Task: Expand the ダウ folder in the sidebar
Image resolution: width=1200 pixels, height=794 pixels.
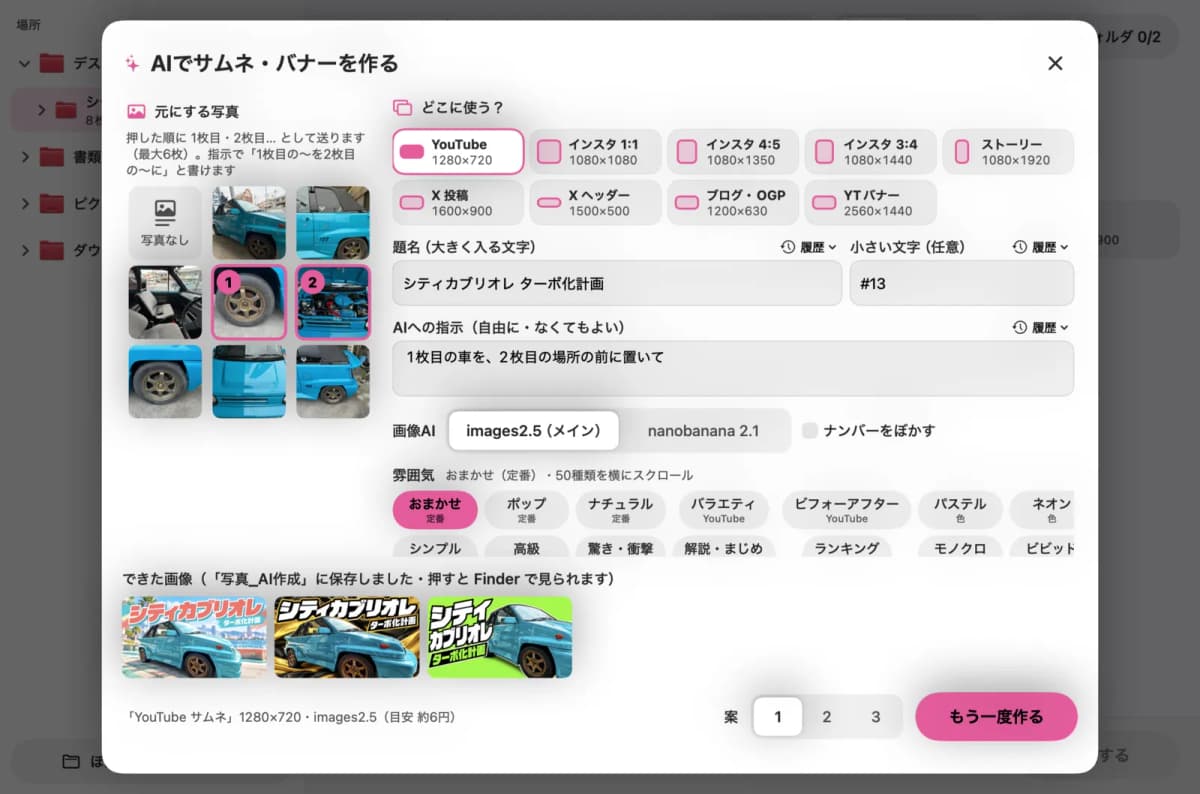Action: 24,251
